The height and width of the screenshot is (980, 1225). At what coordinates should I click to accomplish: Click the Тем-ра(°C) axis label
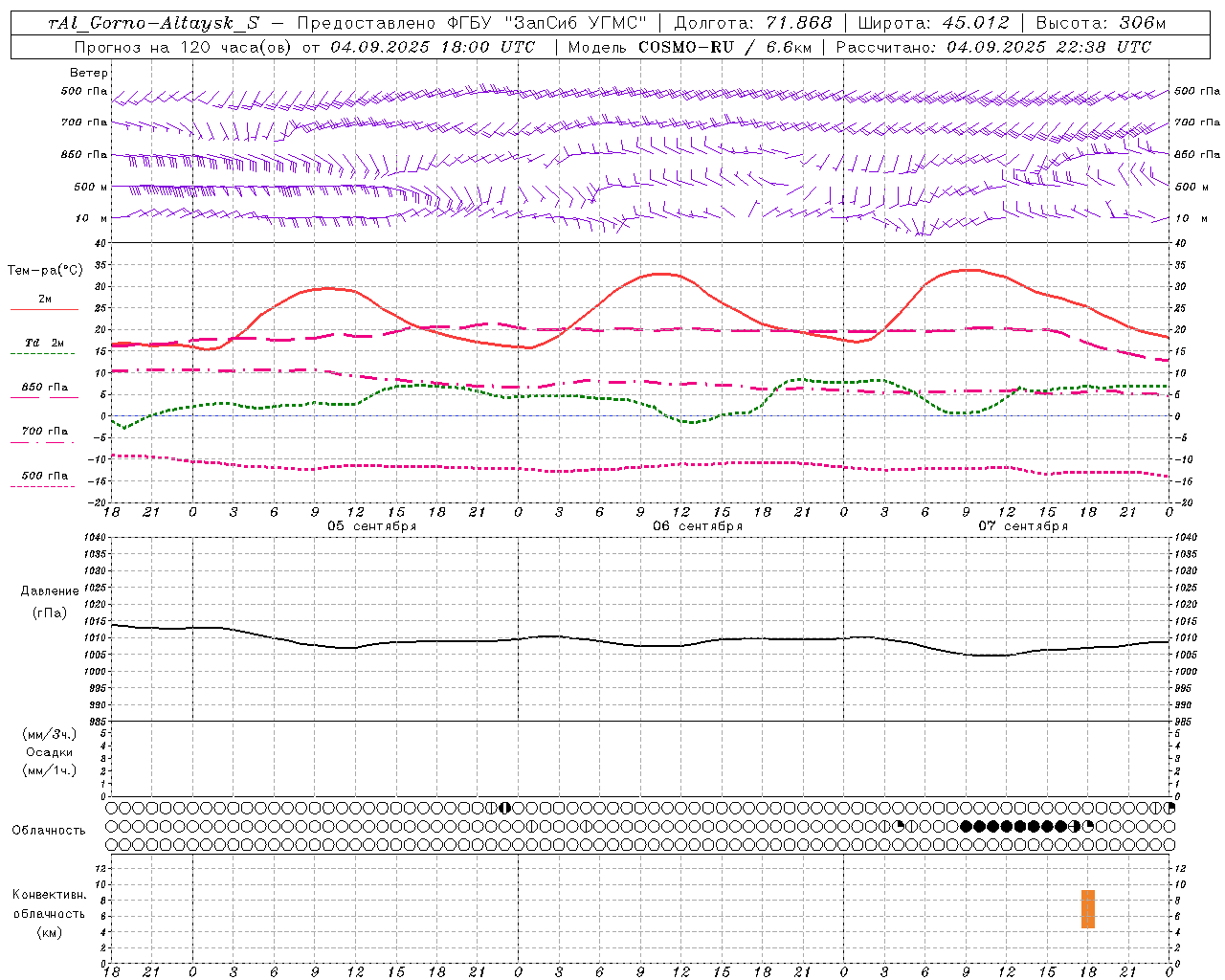[x=45, y=271]
